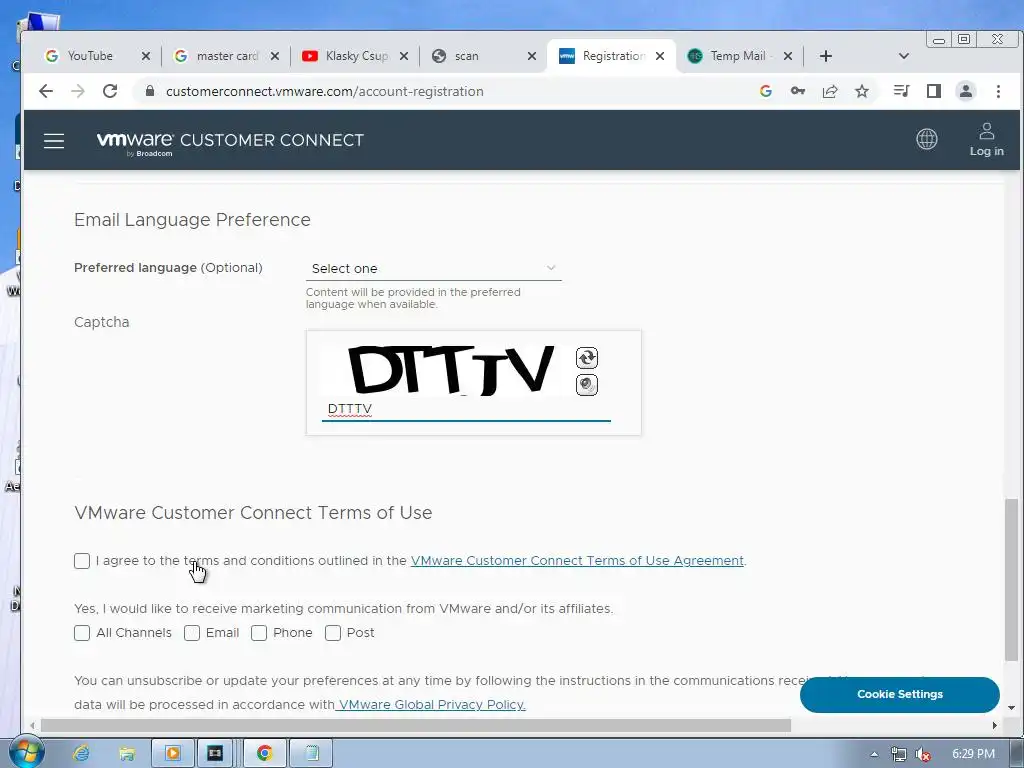Open the hamburger navigation menu

pyautogui.click(x=54, y=141)
